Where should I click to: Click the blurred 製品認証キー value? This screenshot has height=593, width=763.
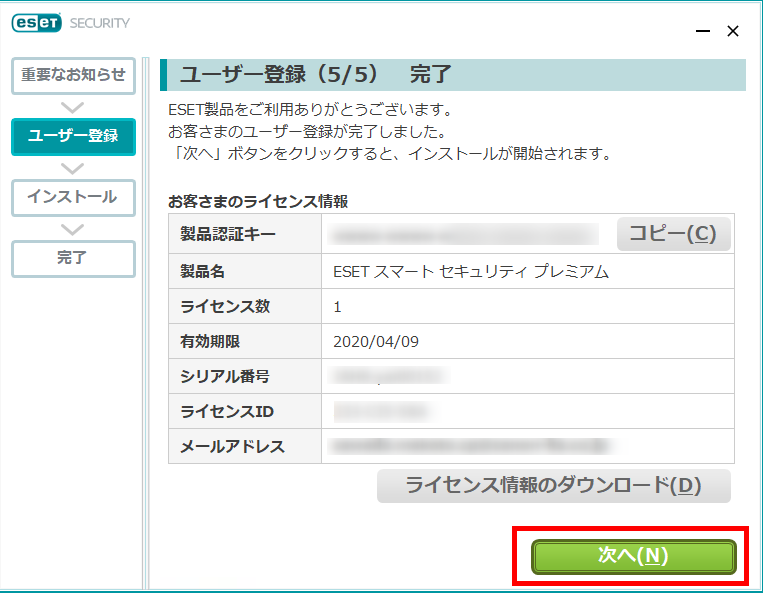(x=463, y=234)
